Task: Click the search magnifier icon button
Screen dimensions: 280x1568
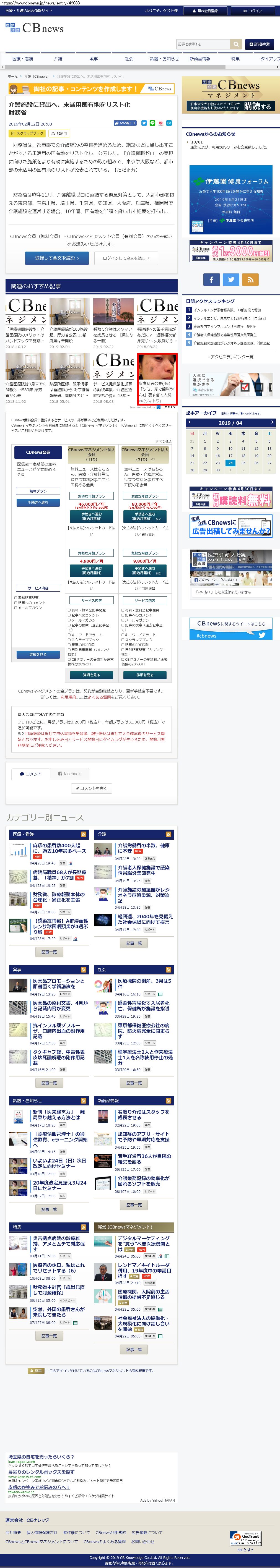Action: [x=236, y=45]
